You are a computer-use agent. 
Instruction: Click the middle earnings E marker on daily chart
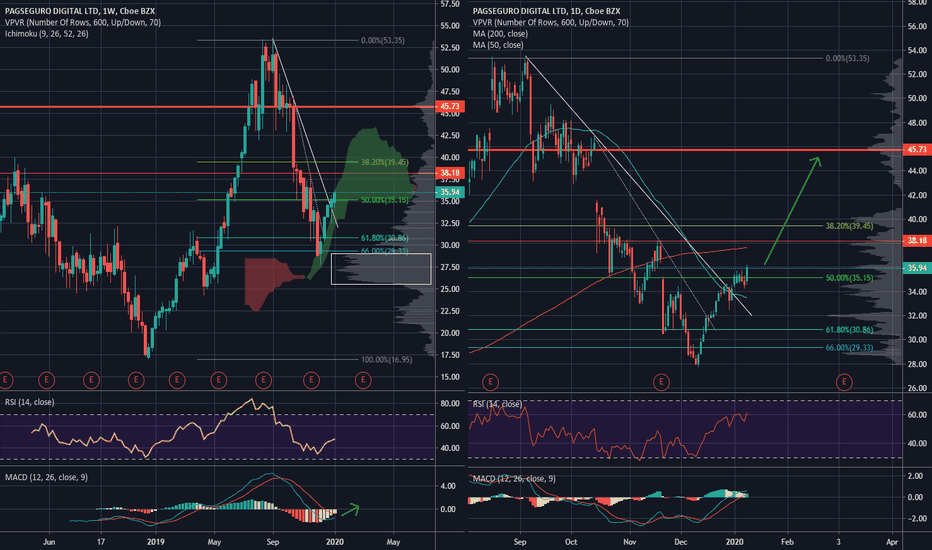pyautogui.click(x=661, y=382)
